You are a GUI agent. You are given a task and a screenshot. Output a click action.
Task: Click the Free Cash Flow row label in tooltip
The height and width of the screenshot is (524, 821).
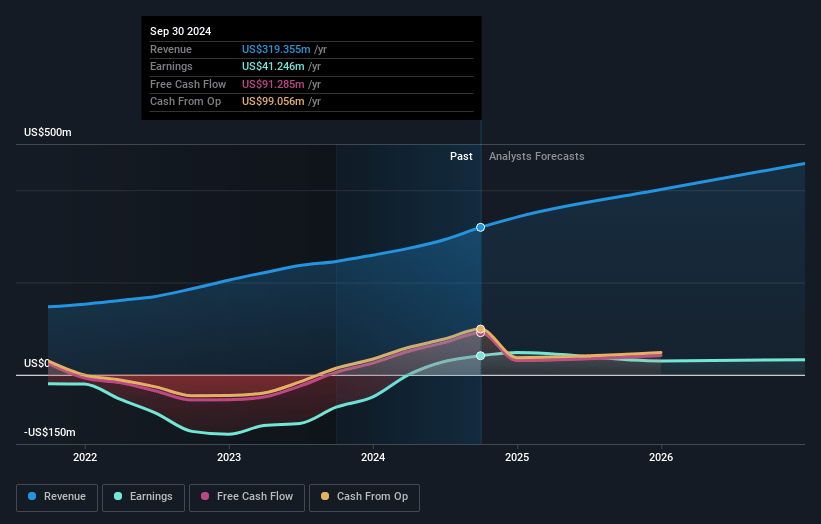coord(188,84)
